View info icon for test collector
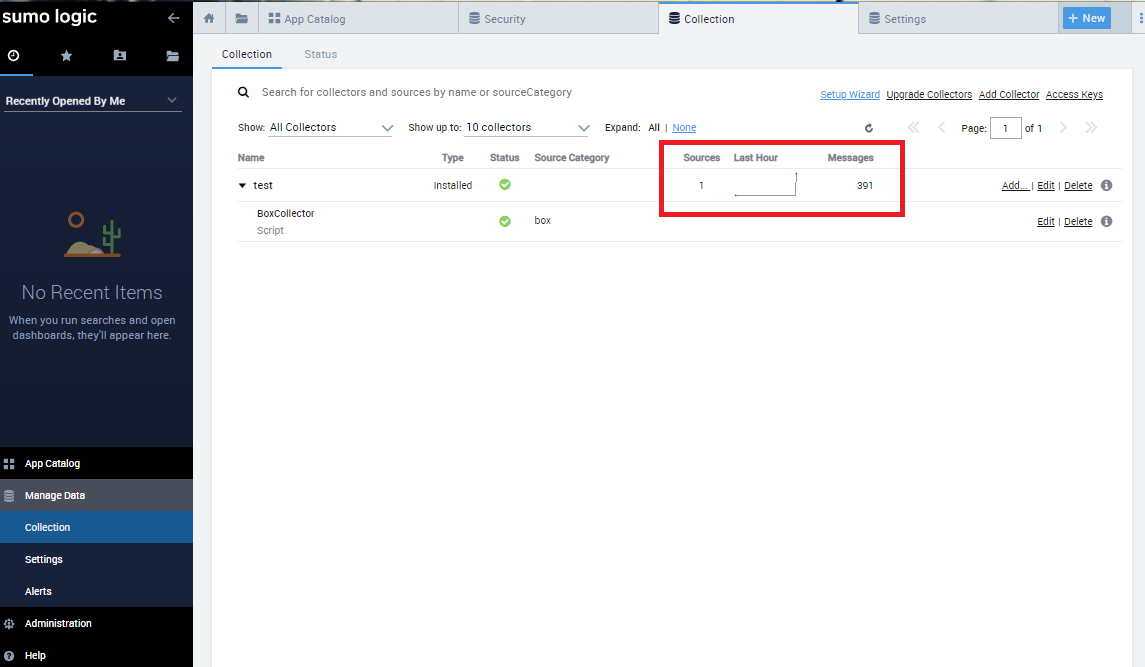The image size is (1145, 667). point(1106,185)
